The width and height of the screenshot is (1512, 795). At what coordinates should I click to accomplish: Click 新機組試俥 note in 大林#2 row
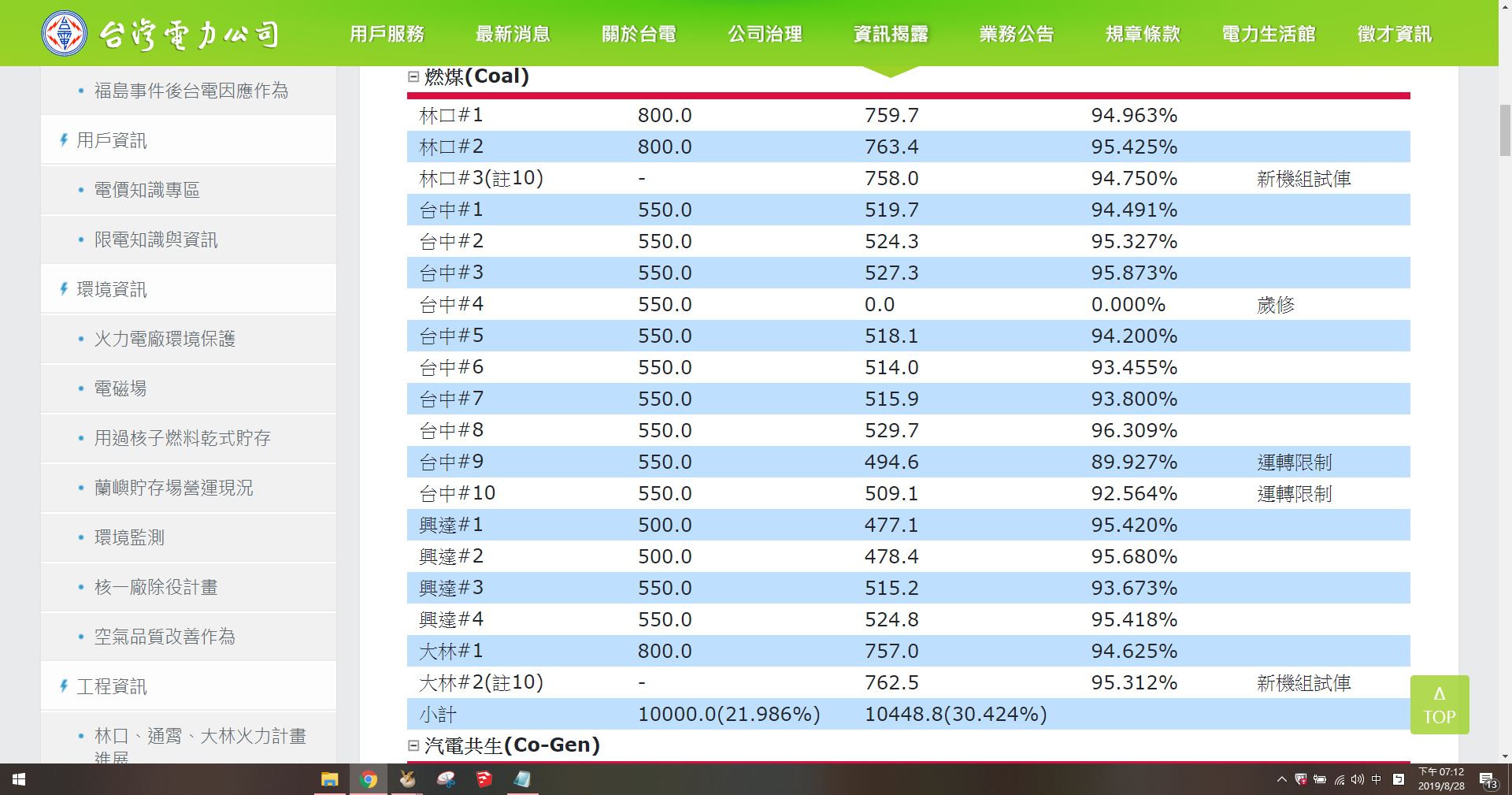click(x=1304, y=683)
